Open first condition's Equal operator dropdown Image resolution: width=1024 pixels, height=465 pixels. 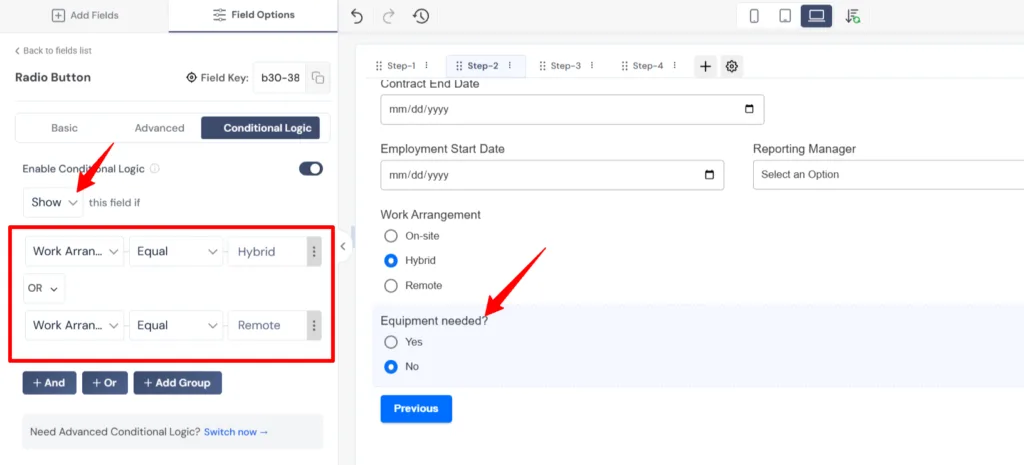click(x=176, y=251)
